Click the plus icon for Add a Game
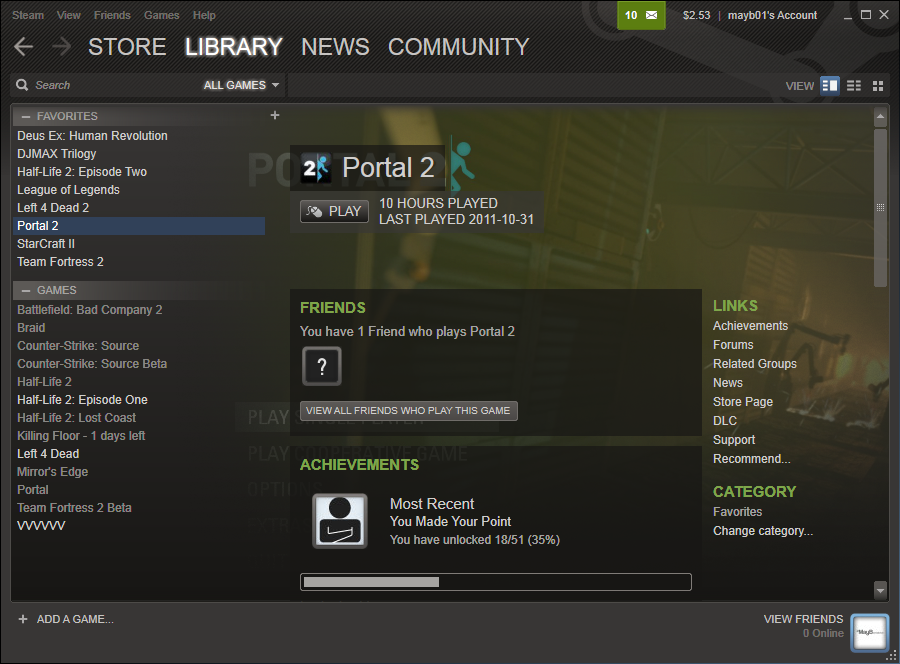The height and width of the screenshot is (664, 900). pyautogui.click(x=23, y=619)
